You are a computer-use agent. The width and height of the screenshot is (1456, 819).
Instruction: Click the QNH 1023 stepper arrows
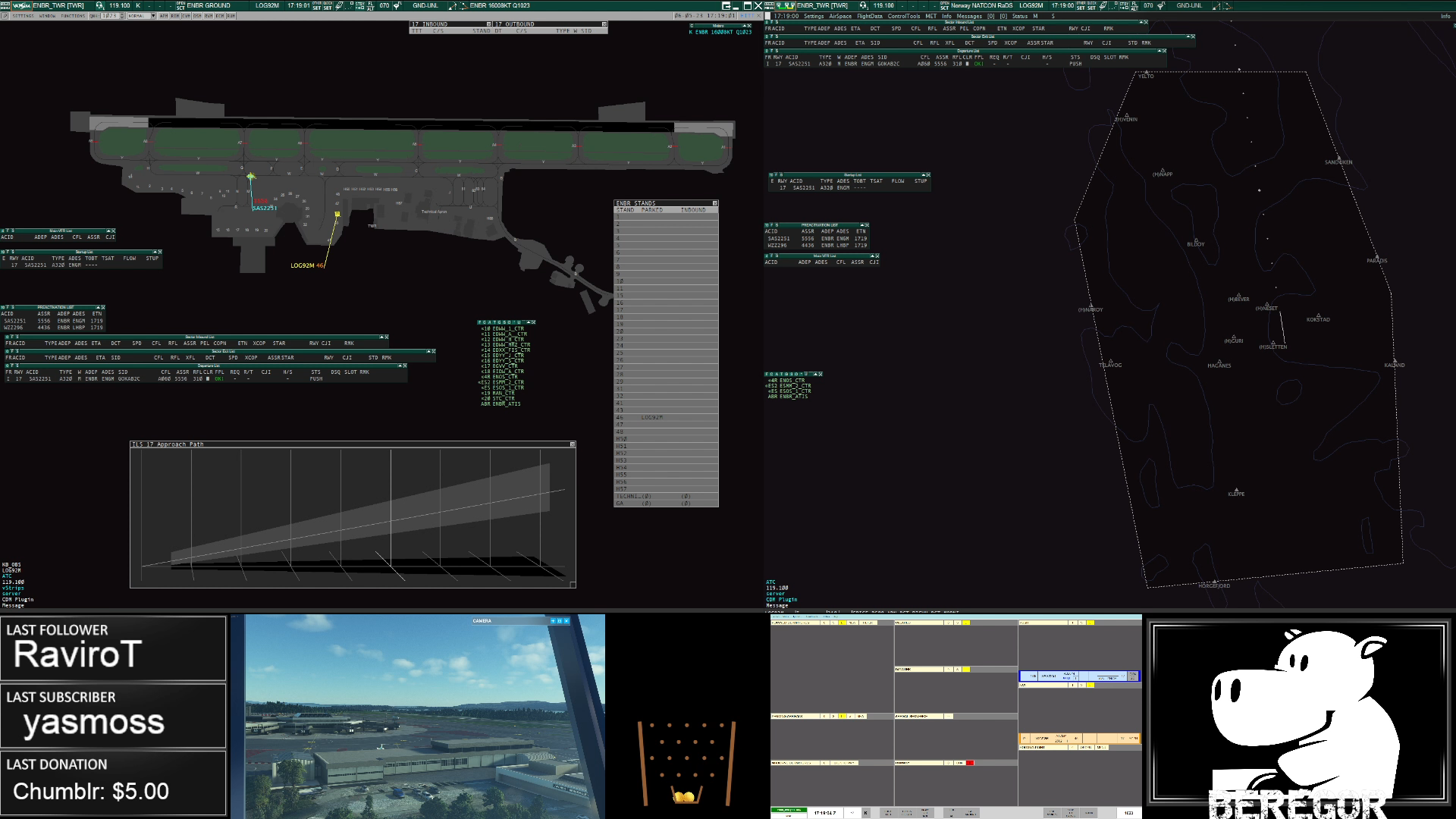[x=122, y=16]
